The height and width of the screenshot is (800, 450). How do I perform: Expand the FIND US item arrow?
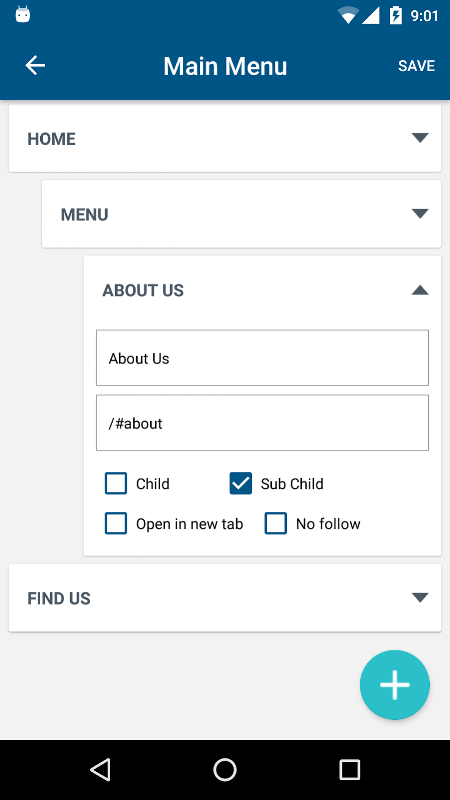(420, 597)
